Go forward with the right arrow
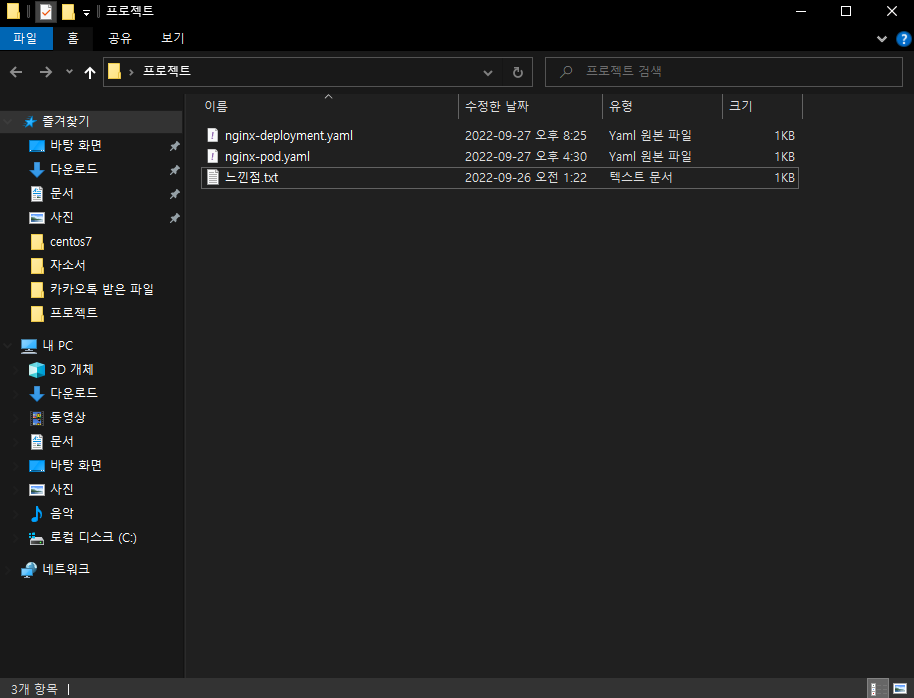 click(45, 72)
